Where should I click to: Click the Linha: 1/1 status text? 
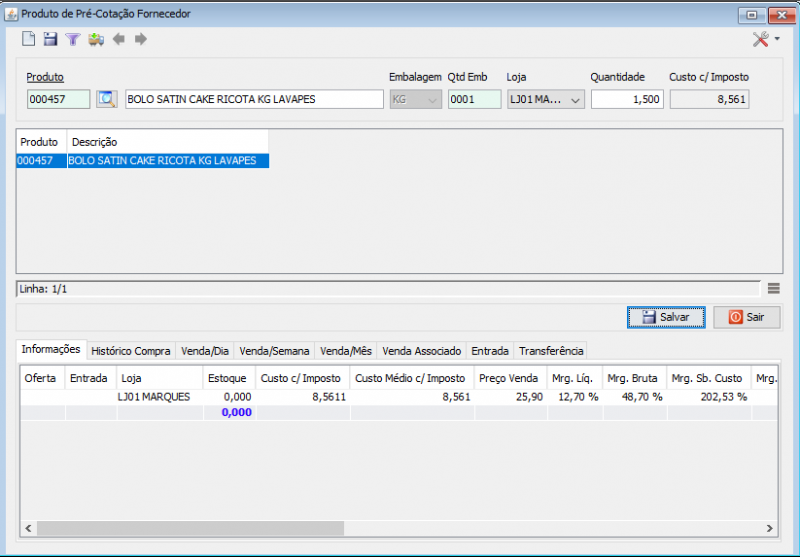[x=43, y=289]
